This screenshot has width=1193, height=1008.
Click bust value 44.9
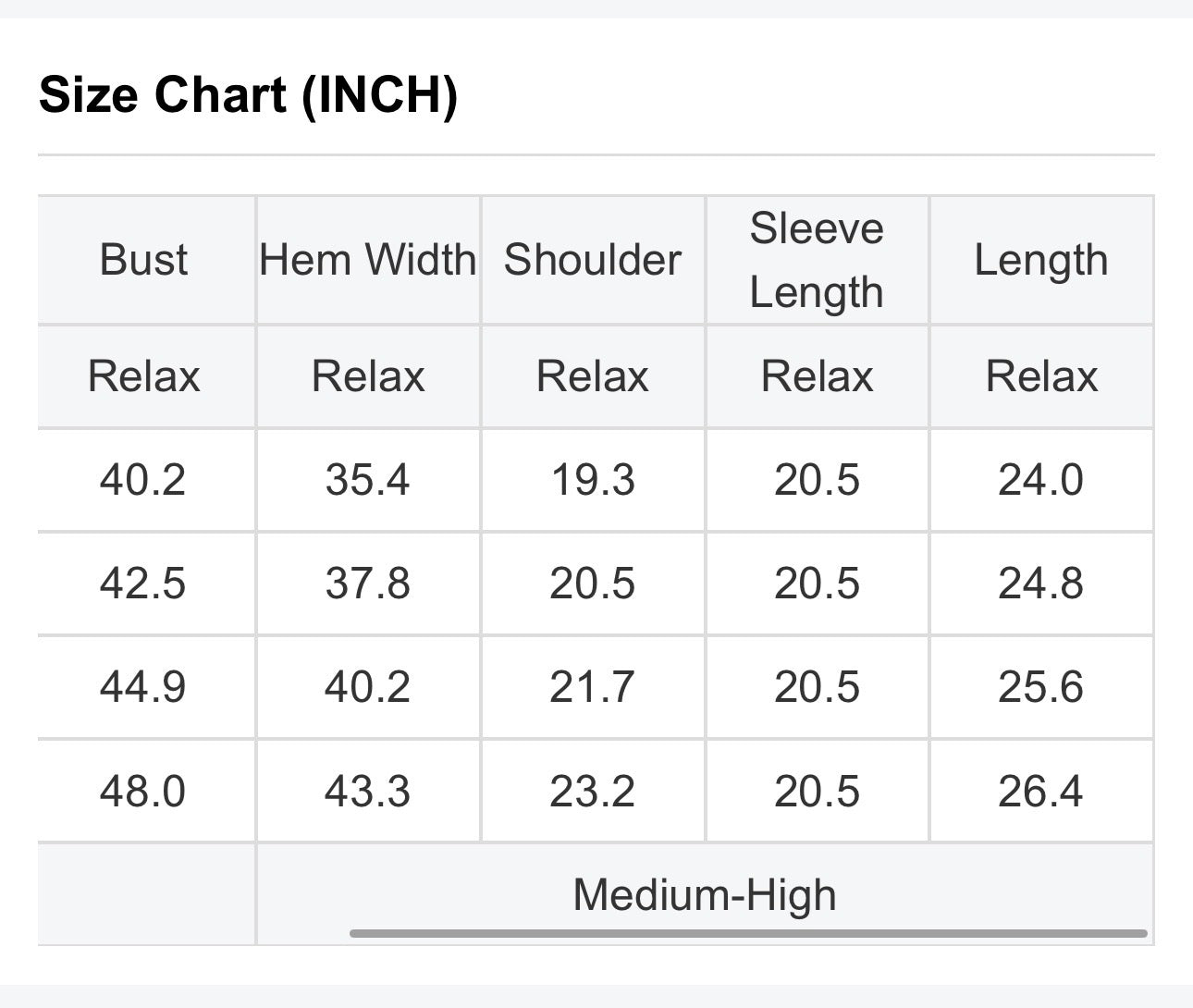click(143, 687)
